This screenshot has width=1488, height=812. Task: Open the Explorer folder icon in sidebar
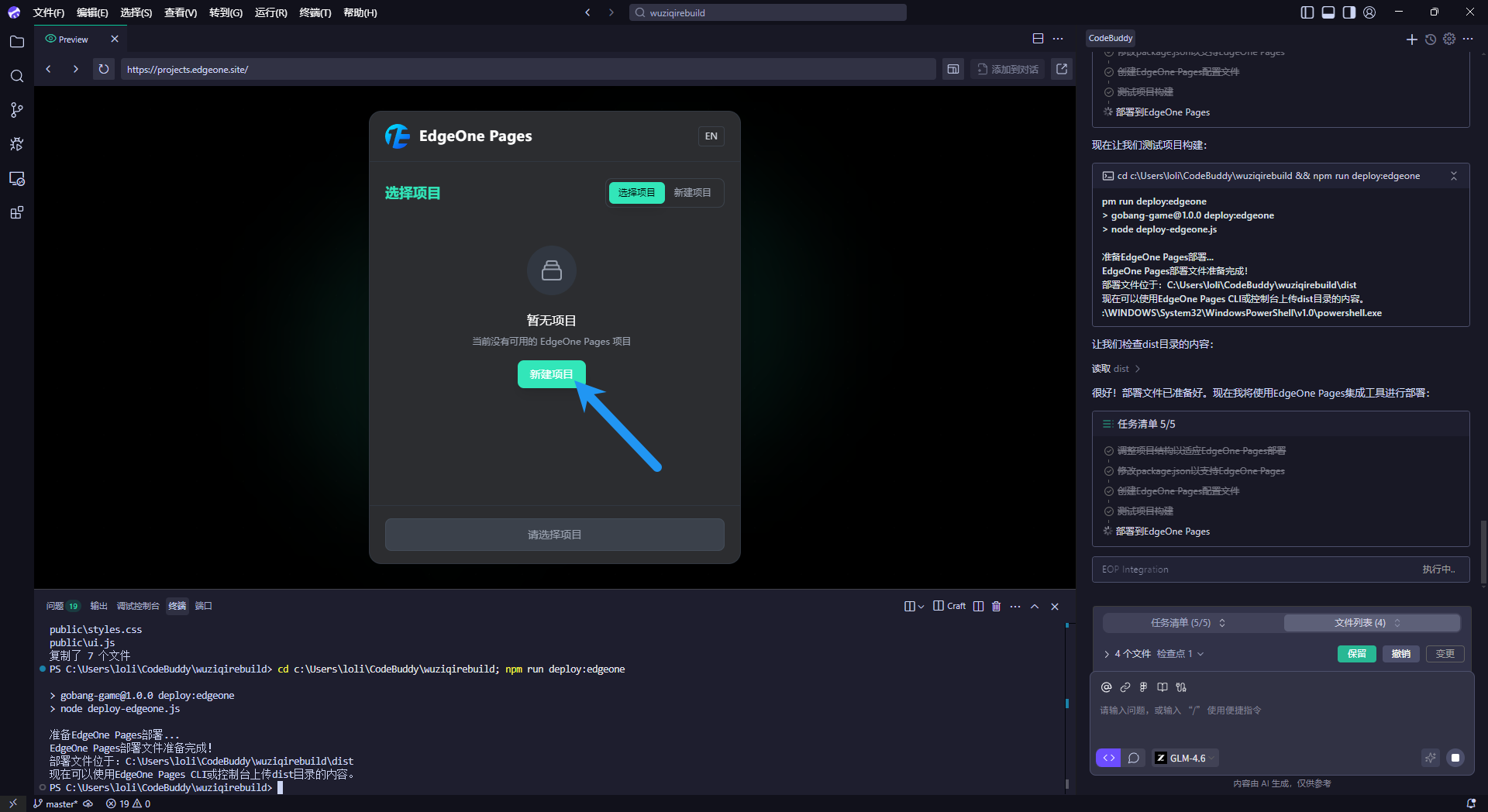17,42
